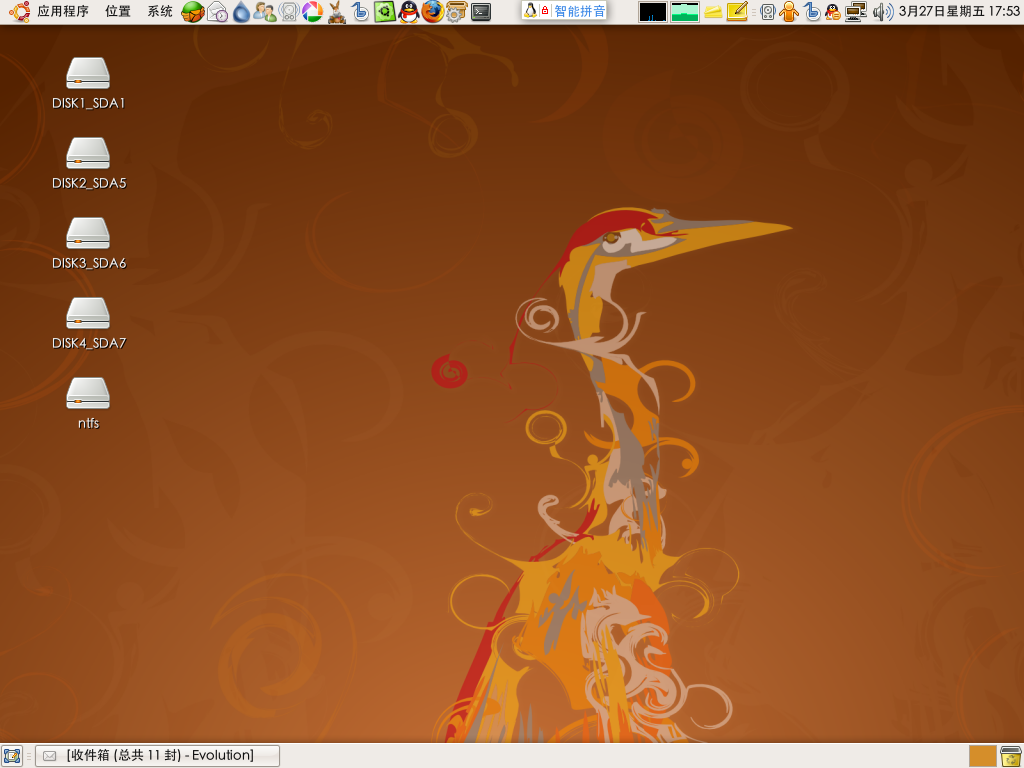Viewport: 1024px width, 768px height.
Task: Open the yellow notepad with pencil applet
Action: 737,12
